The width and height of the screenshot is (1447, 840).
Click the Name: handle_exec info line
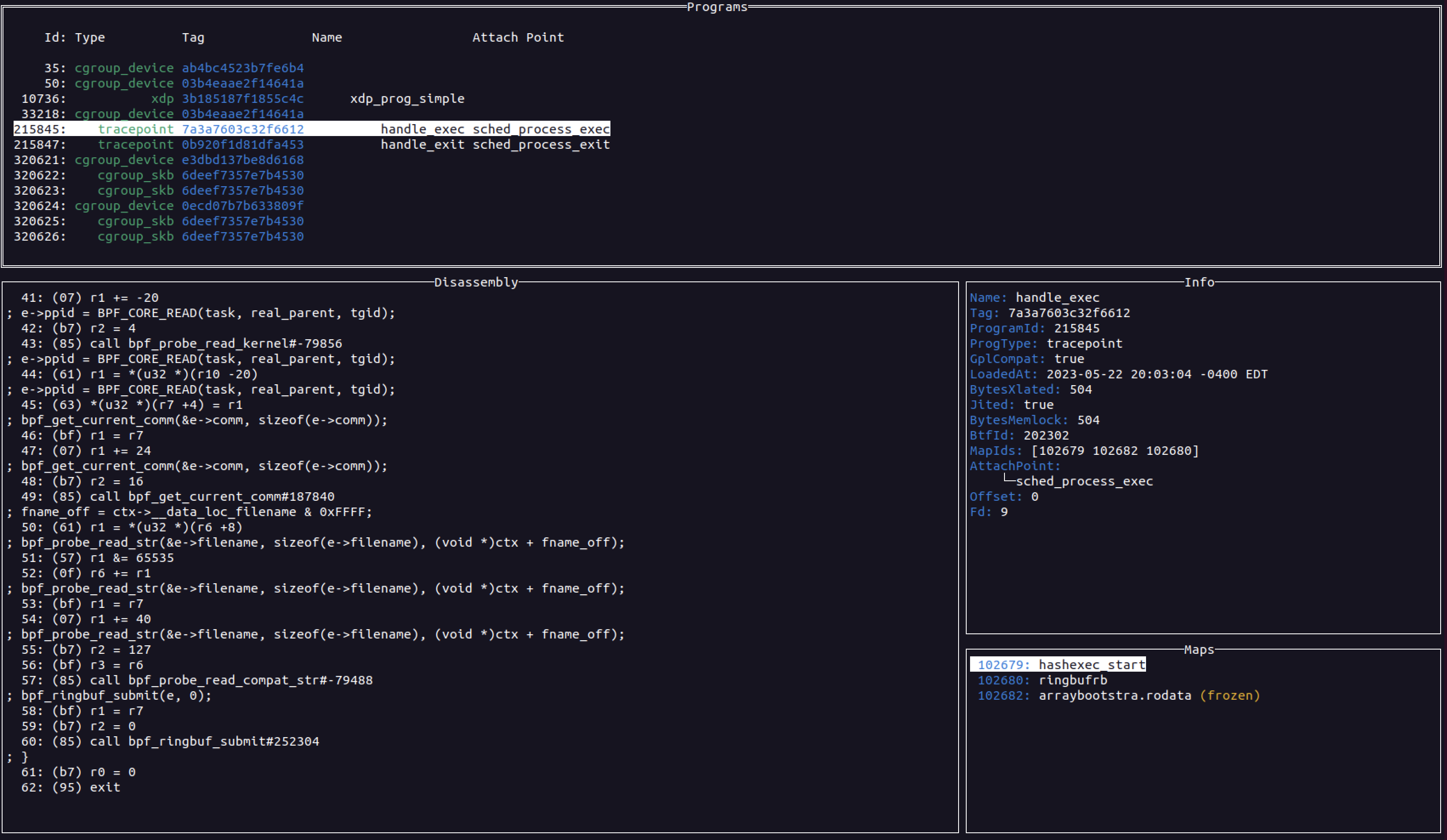[x=1035, y=298]
